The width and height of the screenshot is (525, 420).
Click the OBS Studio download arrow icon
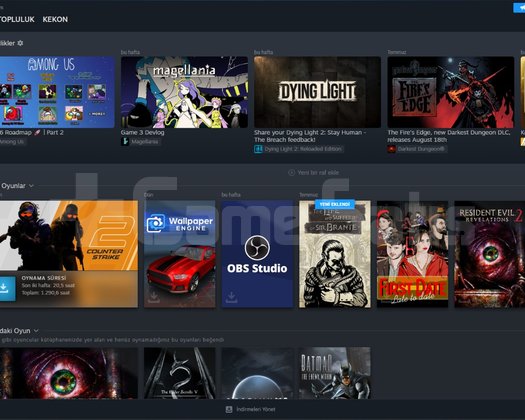[x=231, y=297]
